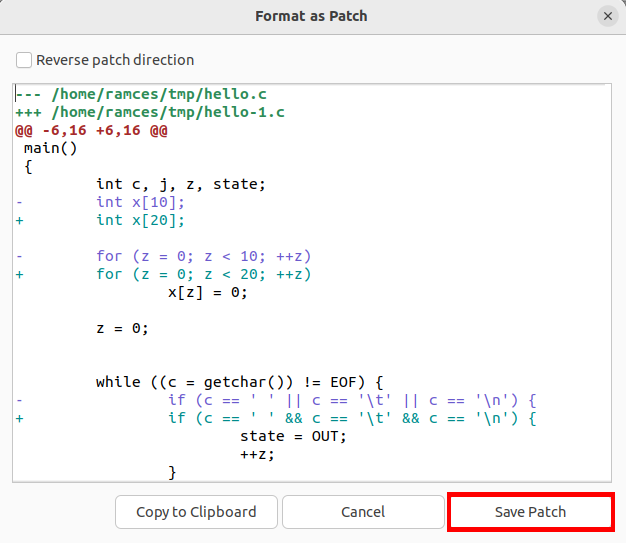Click the 'x[z] = 0;' line

[208, 293]
